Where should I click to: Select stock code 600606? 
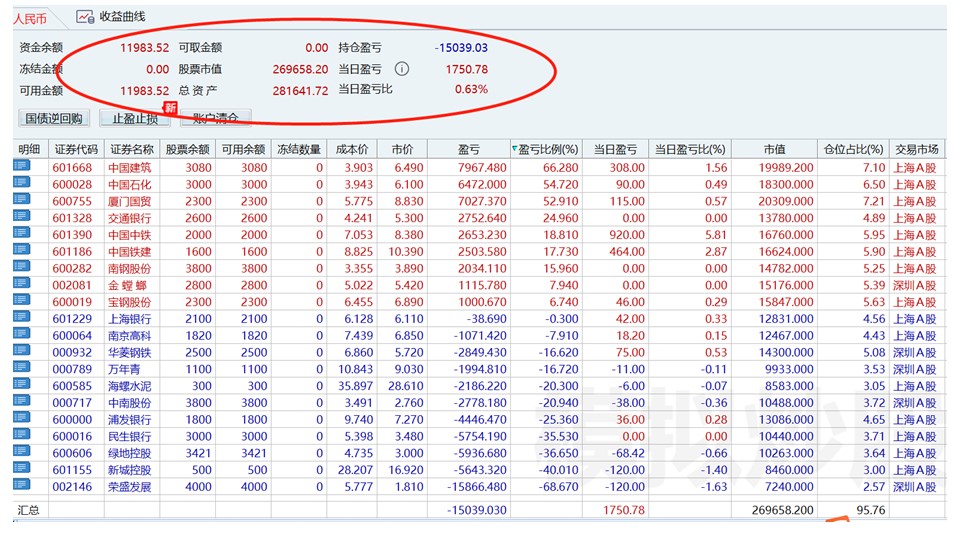tap(72, 453)
